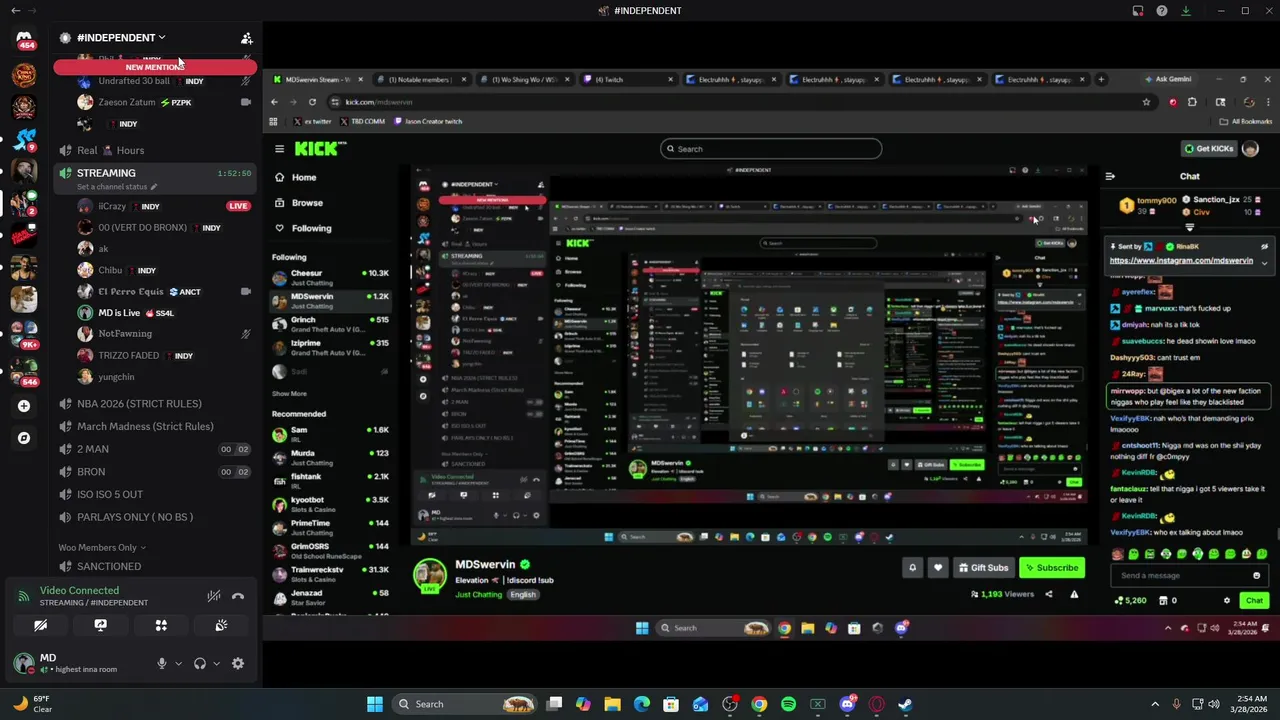Click the Windows taskbar search box
This screenshot has height=720, width=1280.
click(x=466, y=704)
